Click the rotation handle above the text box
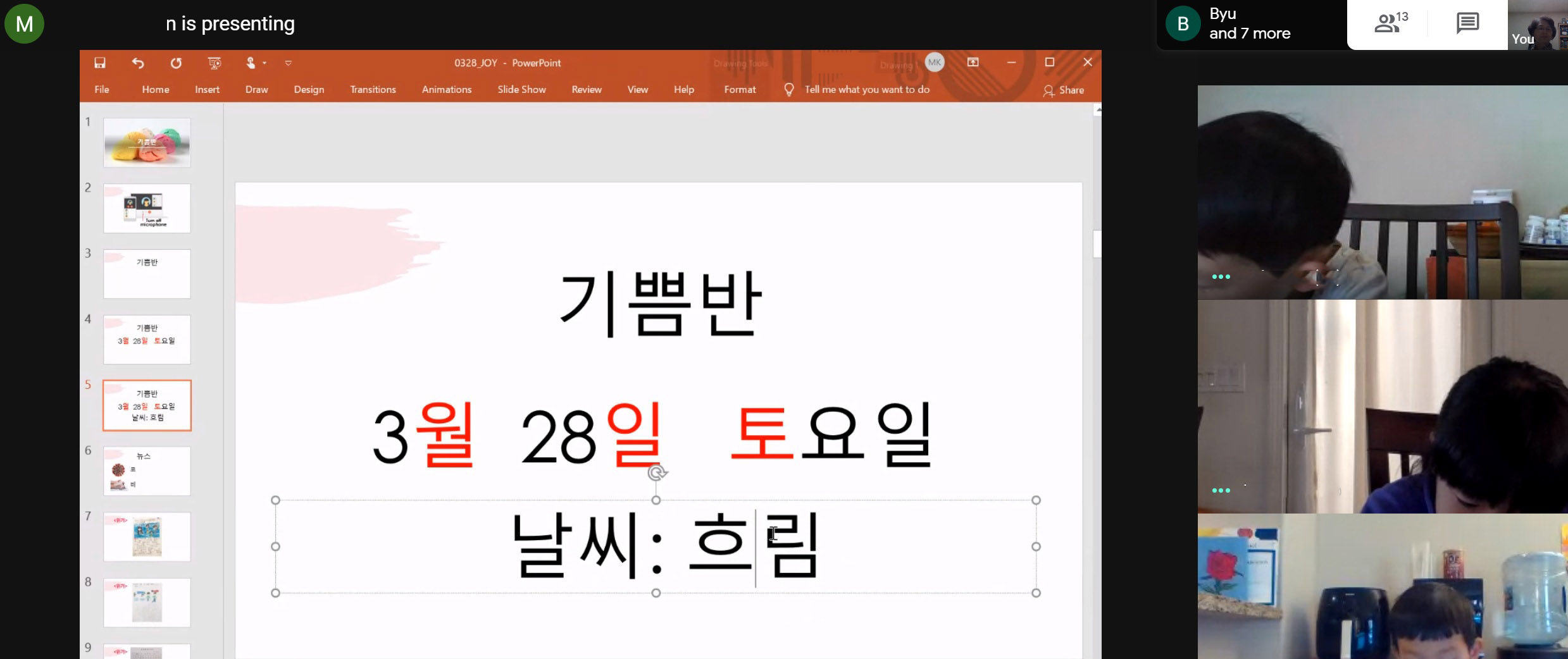1568x659 pixels. point(657,472)
